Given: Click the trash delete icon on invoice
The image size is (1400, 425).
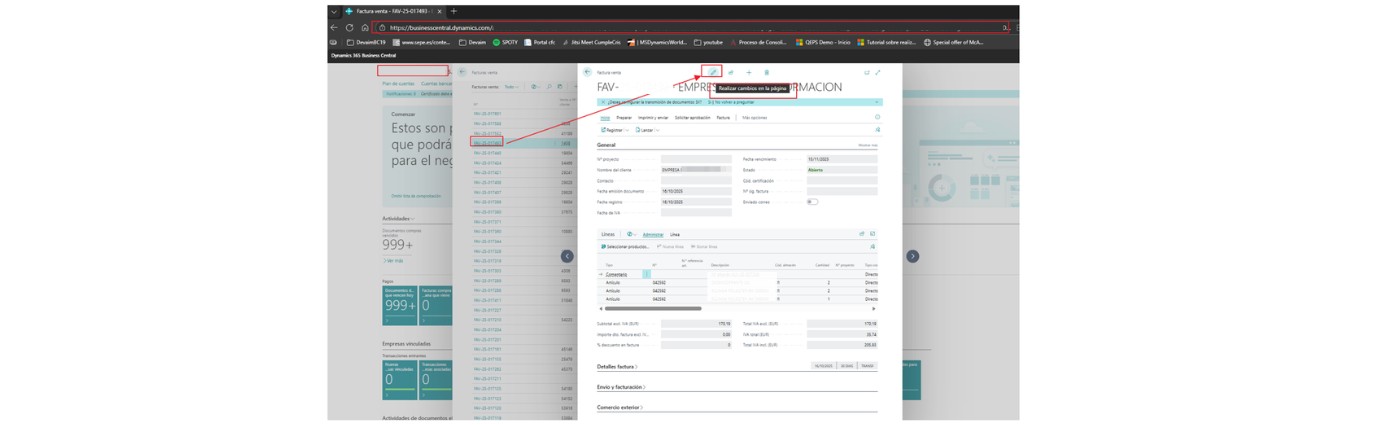Looking at the screenshot, I should tap(767, 72).
